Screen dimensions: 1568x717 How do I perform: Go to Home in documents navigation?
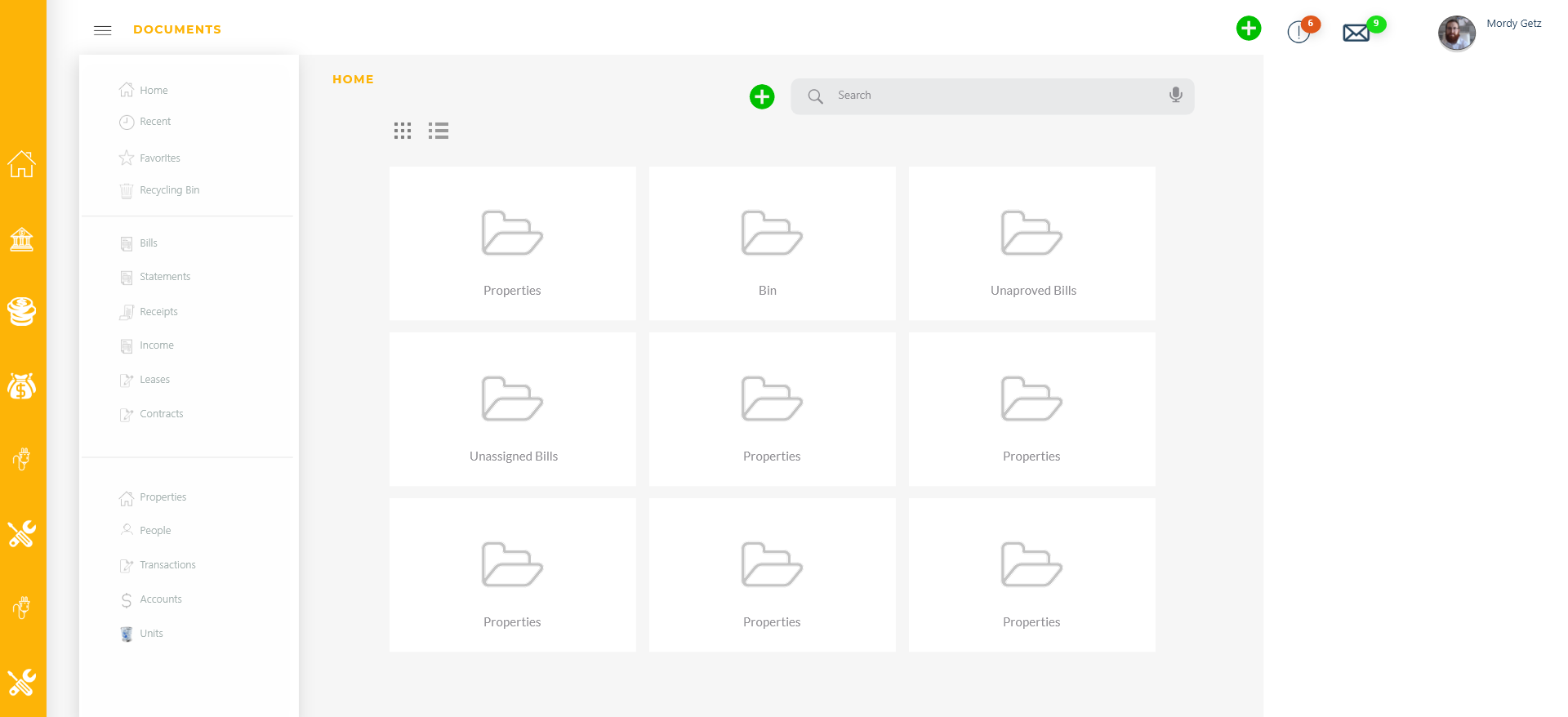coord(144,90)
